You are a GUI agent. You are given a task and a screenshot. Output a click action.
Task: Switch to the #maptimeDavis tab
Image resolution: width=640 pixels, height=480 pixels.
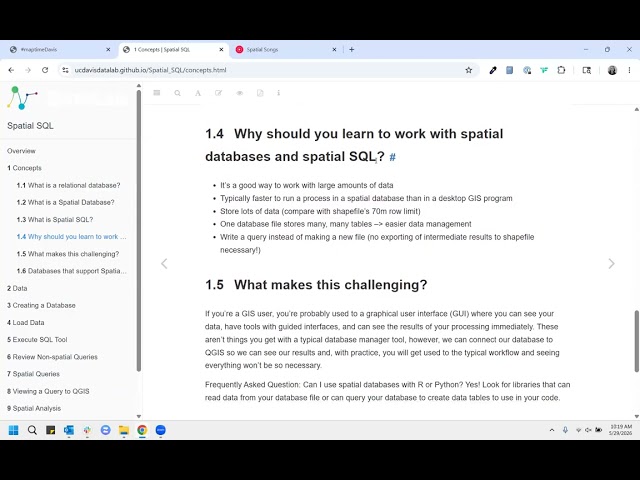point(57,49)
